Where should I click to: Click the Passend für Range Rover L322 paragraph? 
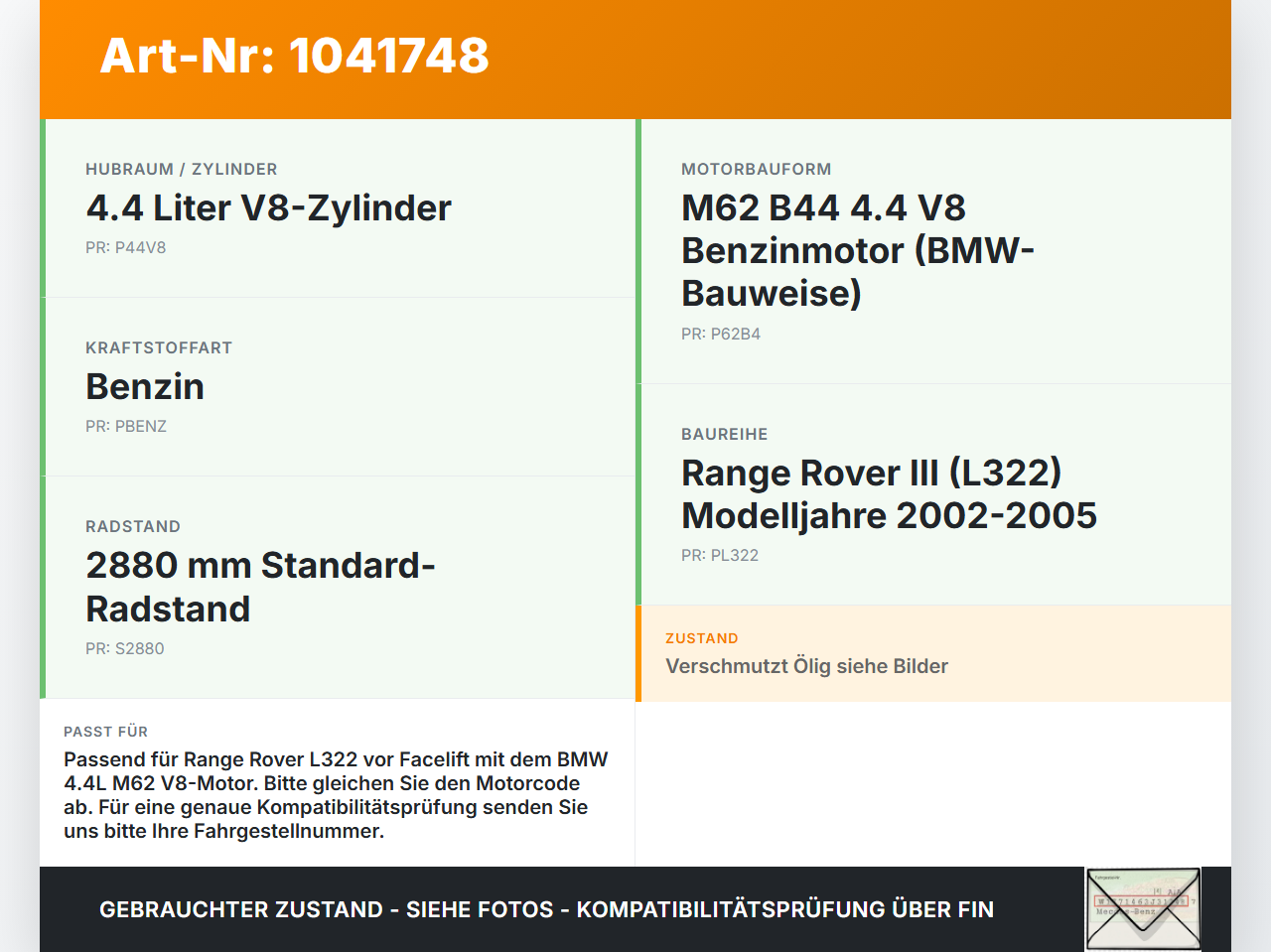pyautogui.click(x=336, y=795)
